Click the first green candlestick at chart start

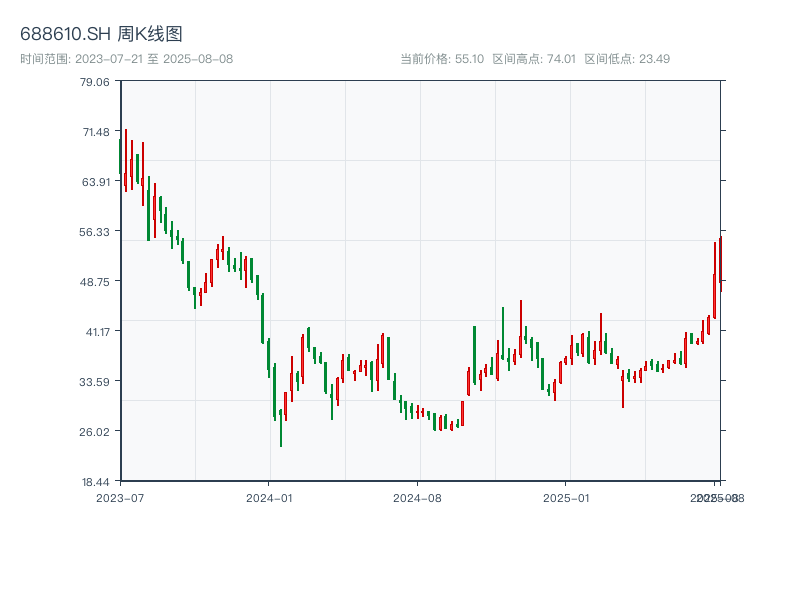[x=120, y=156]
